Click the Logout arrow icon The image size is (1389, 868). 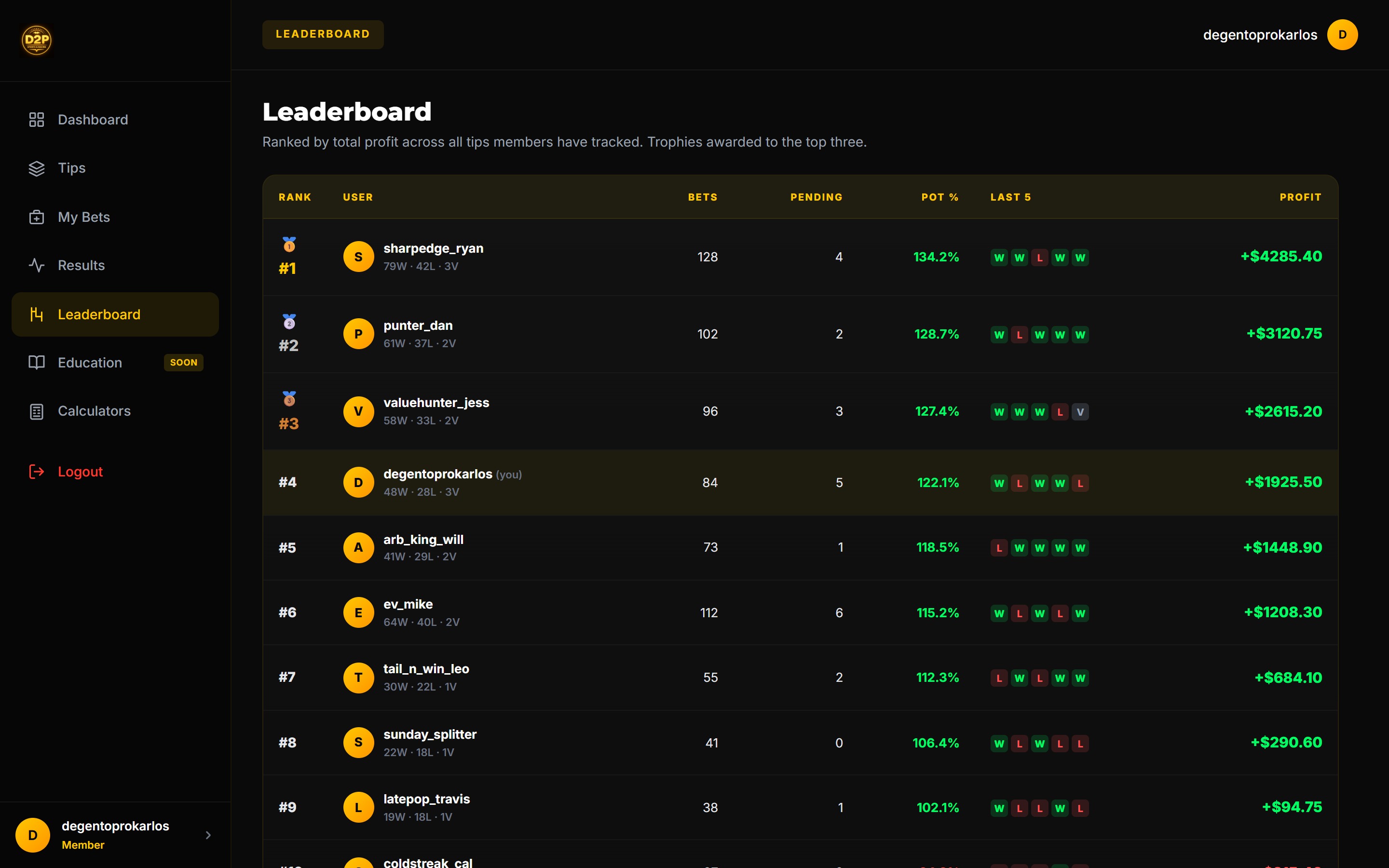[37, 471]
